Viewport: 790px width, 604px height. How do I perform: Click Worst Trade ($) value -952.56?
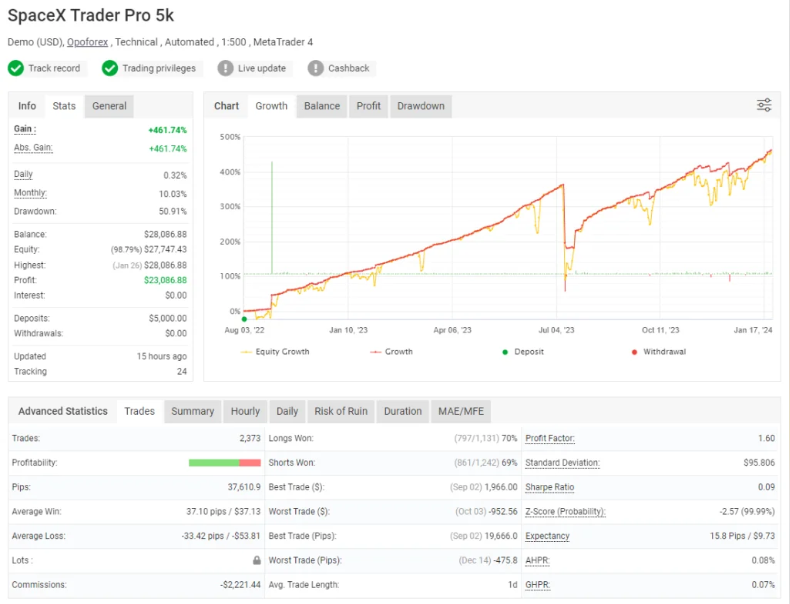pyautogui.click(x=503, y=511)
